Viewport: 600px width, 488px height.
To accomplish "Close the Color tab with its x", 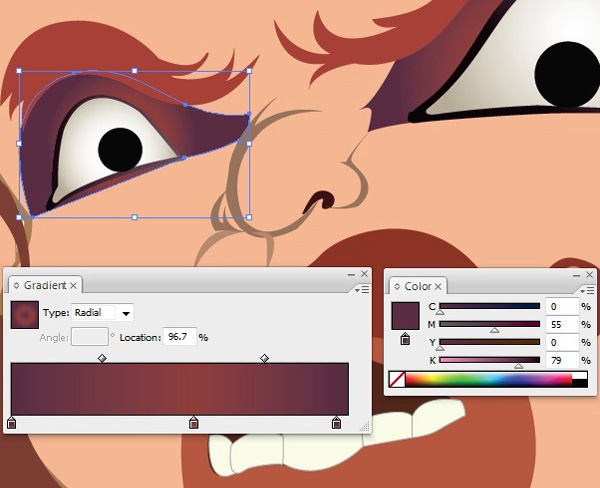I will (x=438, y=286).
